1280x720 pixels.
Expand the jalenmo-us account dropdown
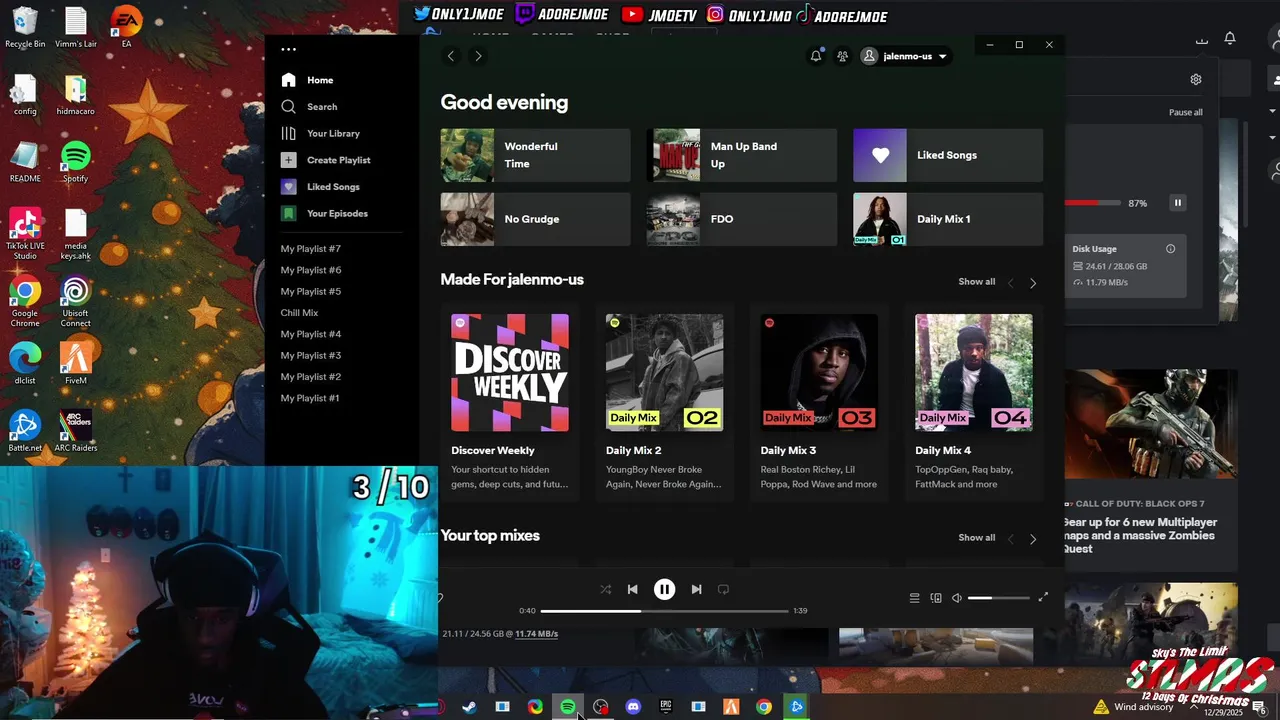point(905,56)
